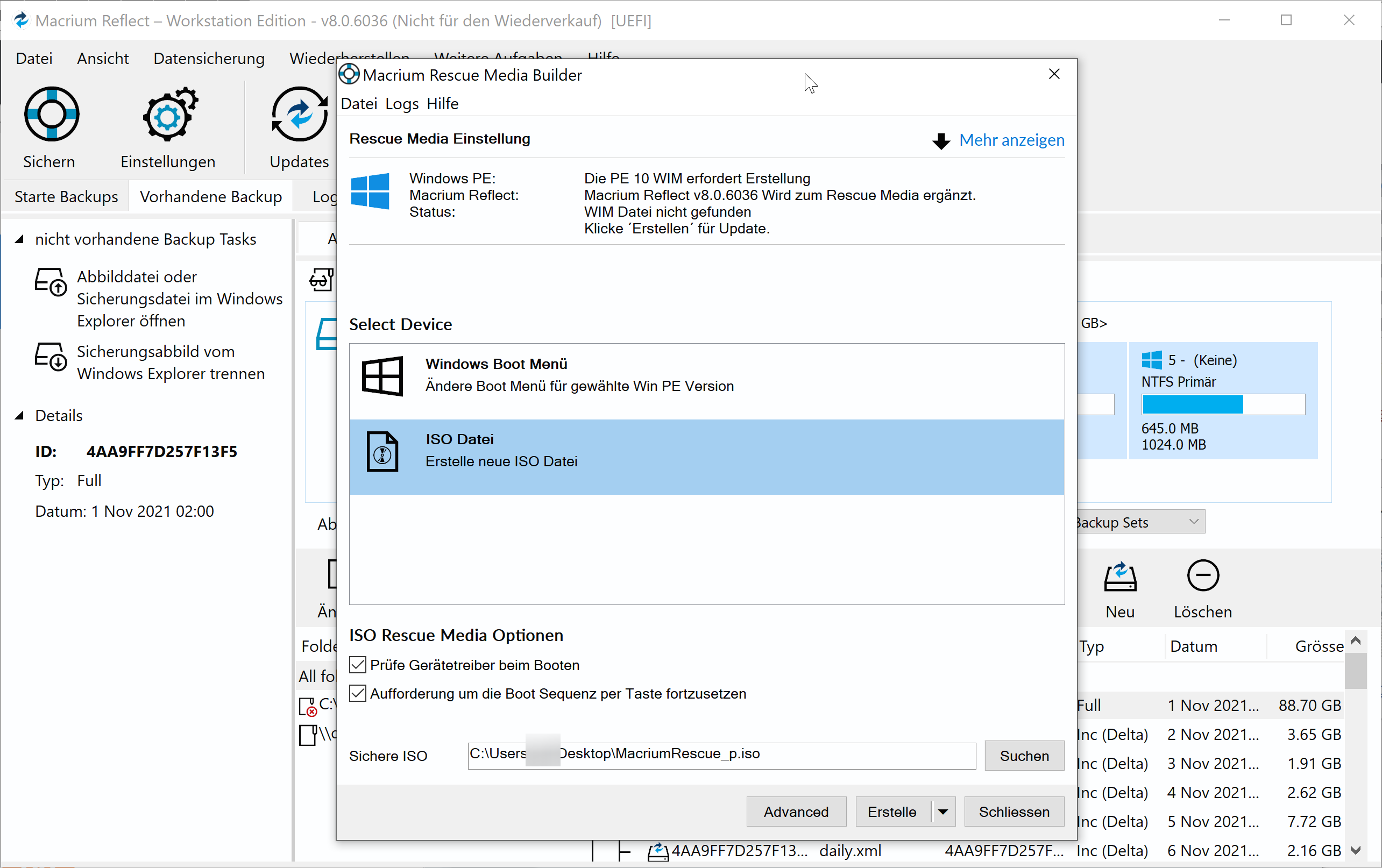Collapse the Details section

tap(19, 415)
